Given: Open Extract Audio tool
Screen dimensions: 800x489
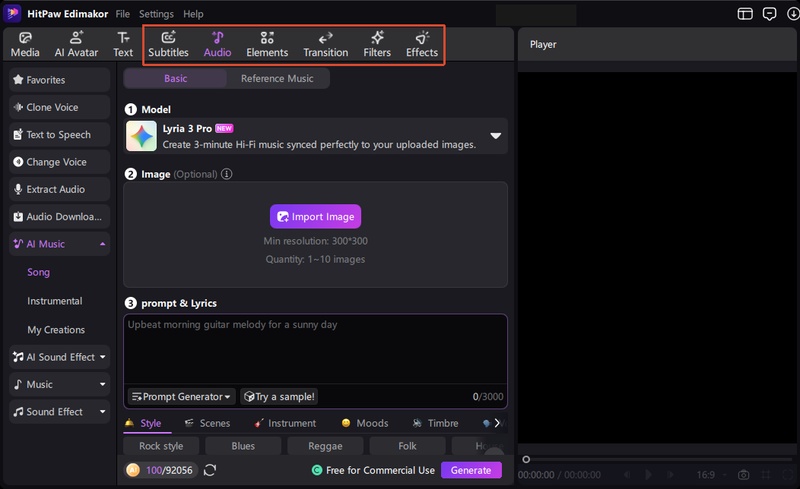Looking at the screenshot, I should pos(59,189).
